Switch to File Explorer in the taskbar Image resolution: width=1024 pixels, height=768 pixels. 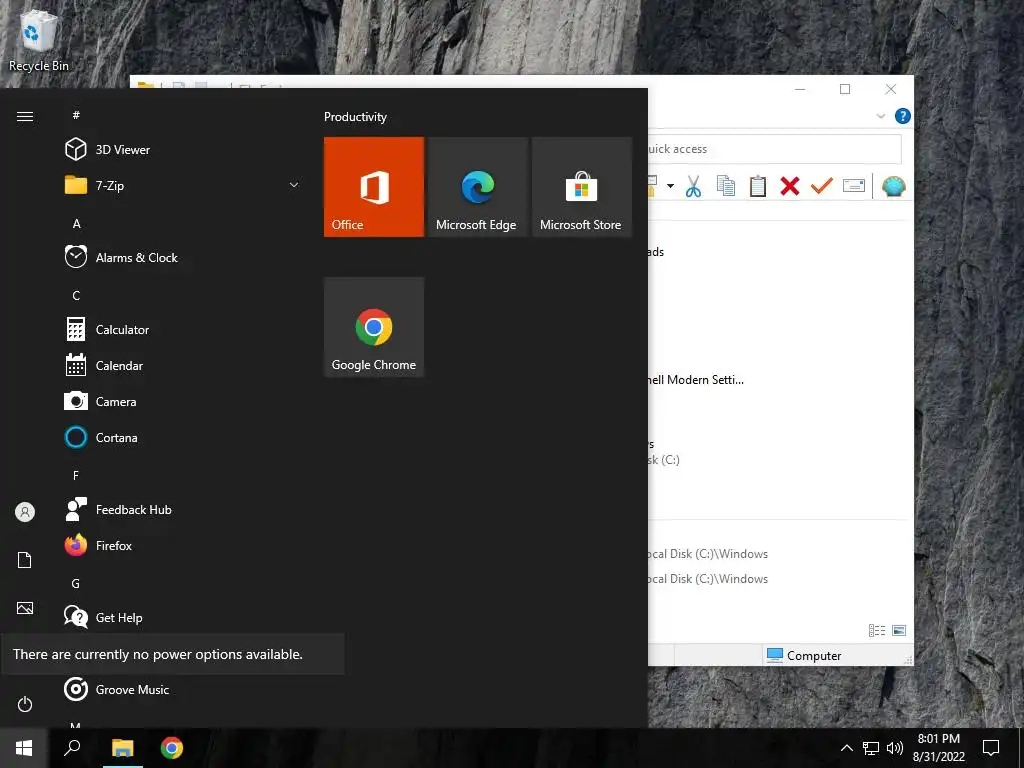point(122,748)
